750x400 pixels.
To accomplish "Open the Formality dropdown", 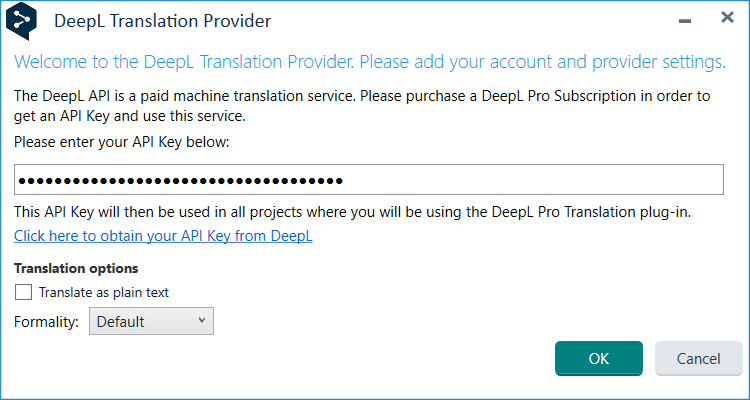I will (151, 321).
